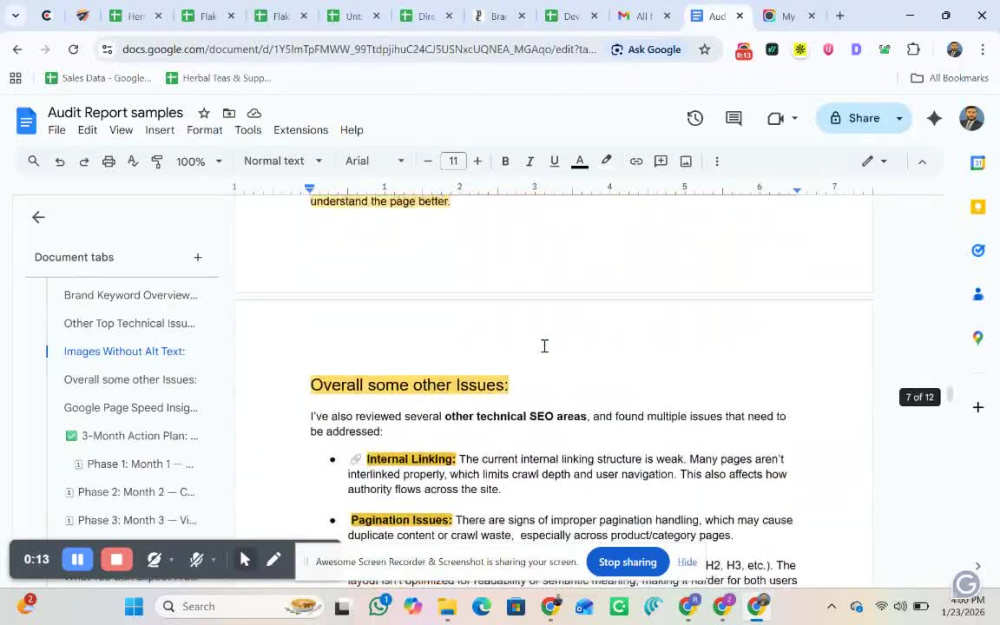1000x625 pixels.
Task: Decrease font size
Action: (428, 161)
